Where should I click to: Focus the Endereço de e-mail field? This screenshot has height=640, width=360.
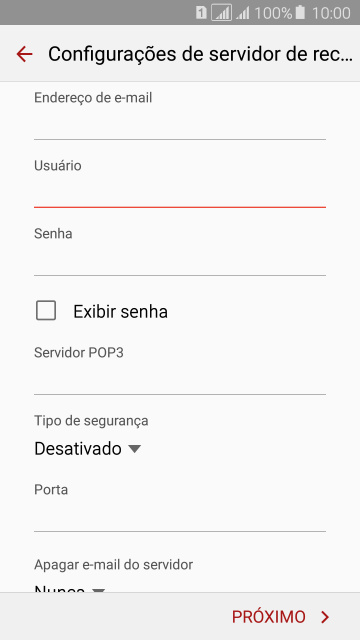tap(180, 124)
